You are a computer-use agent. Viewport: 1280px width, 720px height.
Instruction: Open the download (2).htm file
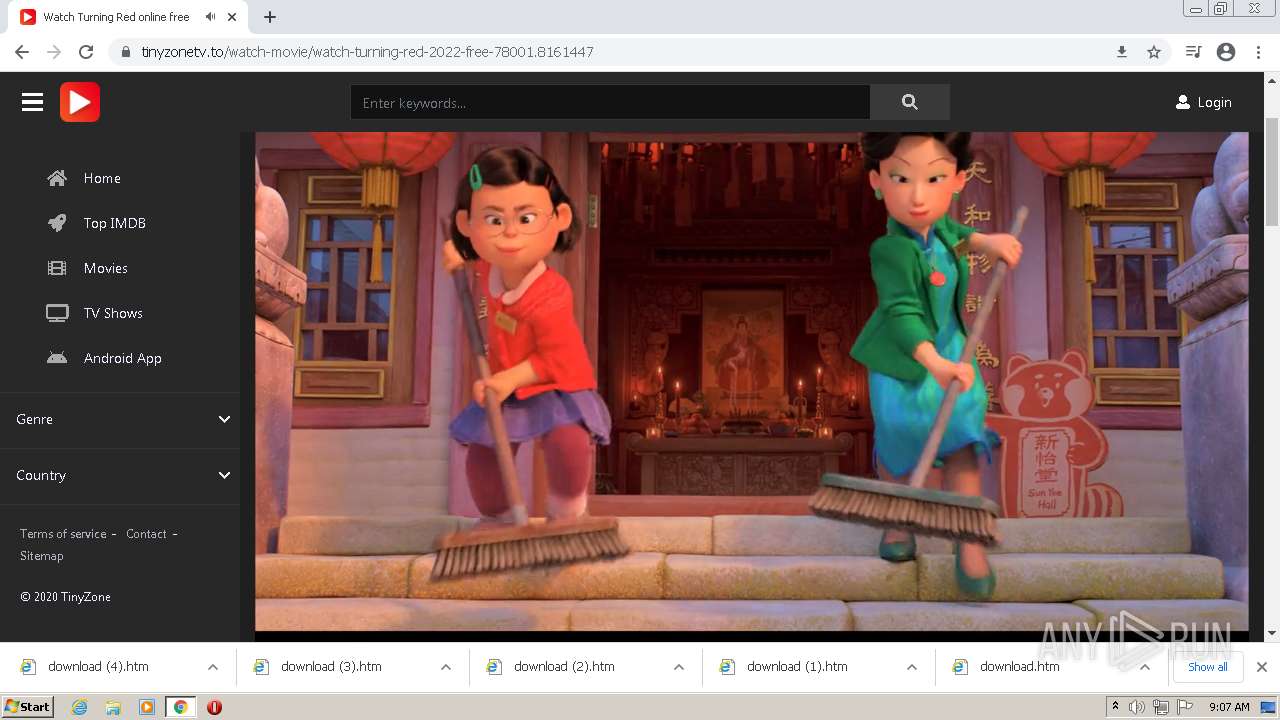coord(564,667)
